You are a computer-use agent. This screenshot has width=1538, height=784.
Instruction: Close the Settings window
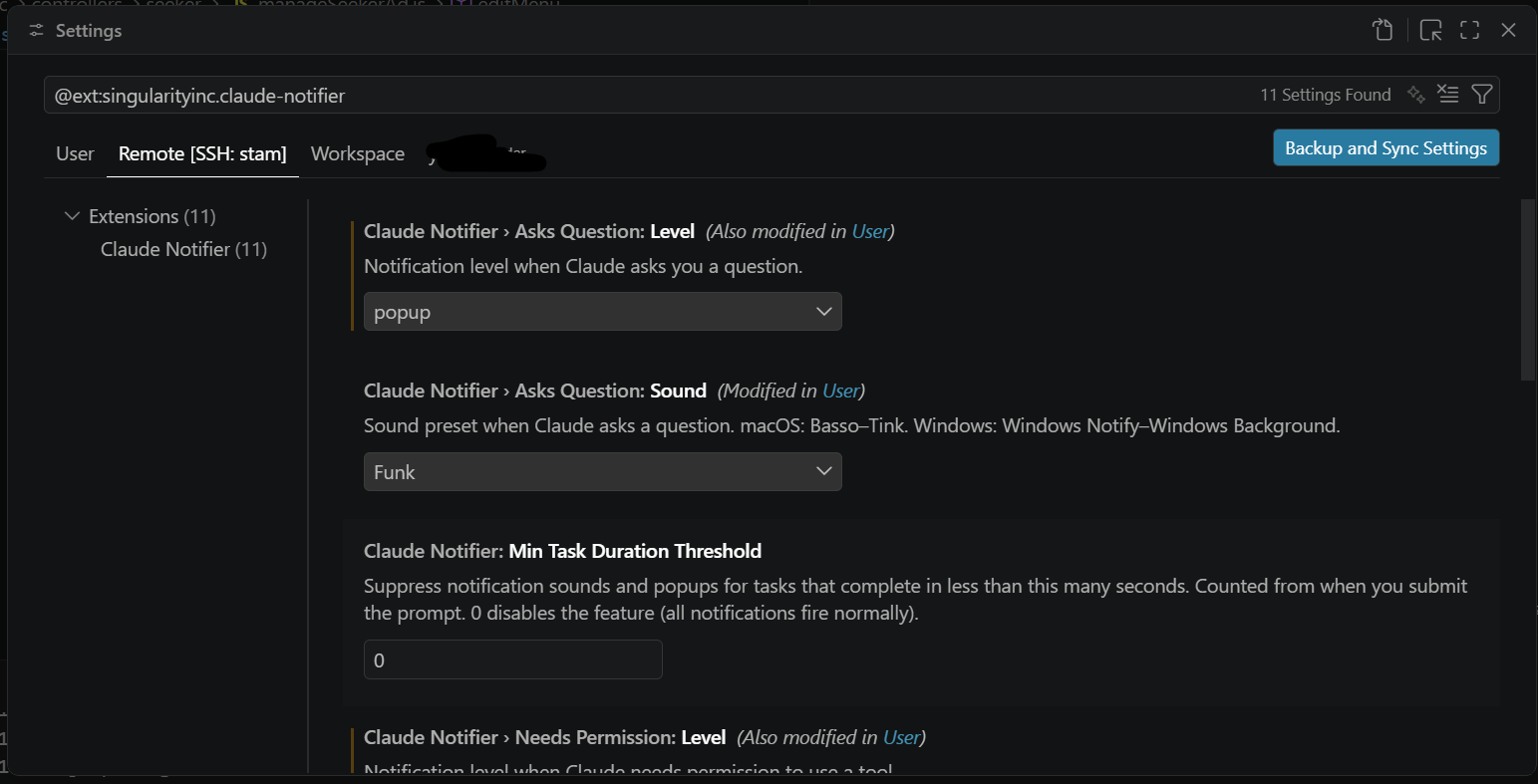[x=1508, y=30]
